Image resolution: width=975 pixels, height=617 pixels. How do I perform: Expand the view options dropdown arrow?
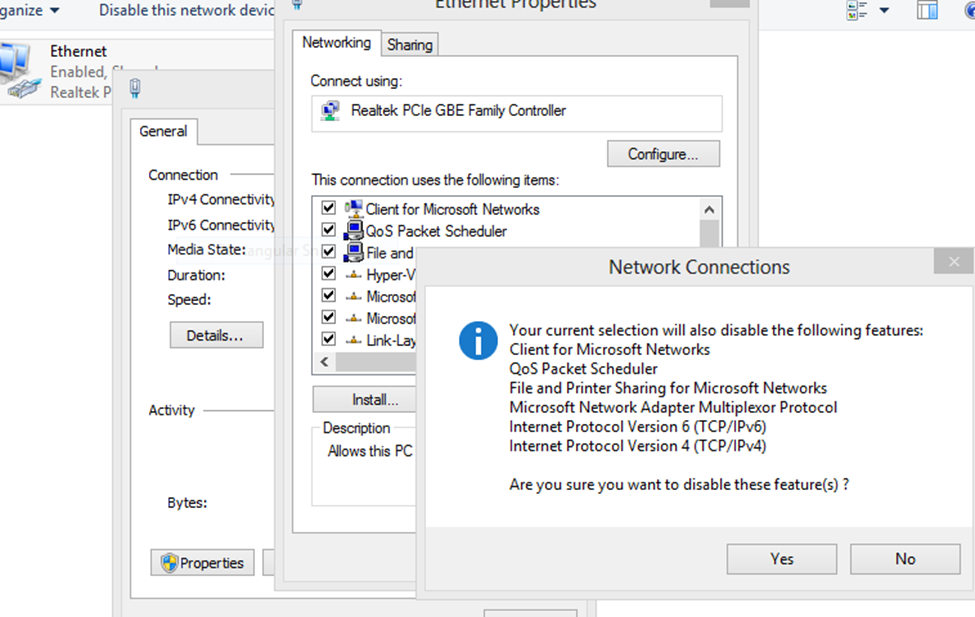pos(884,11)
